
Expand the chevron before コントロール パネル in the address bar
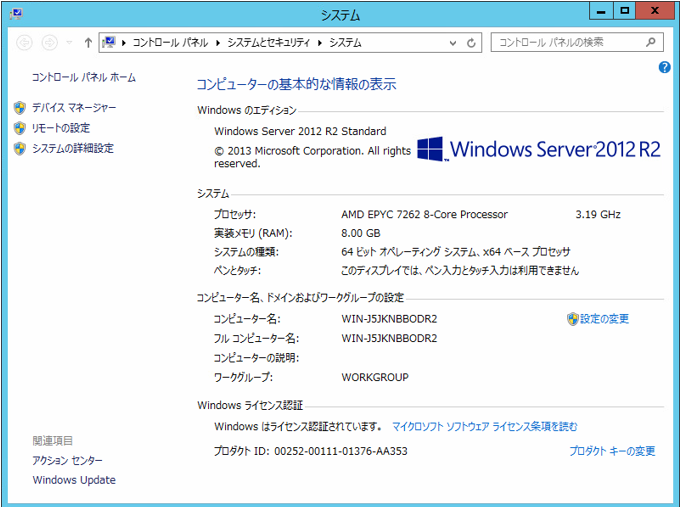pyautogui.click(x=124, y=43)
